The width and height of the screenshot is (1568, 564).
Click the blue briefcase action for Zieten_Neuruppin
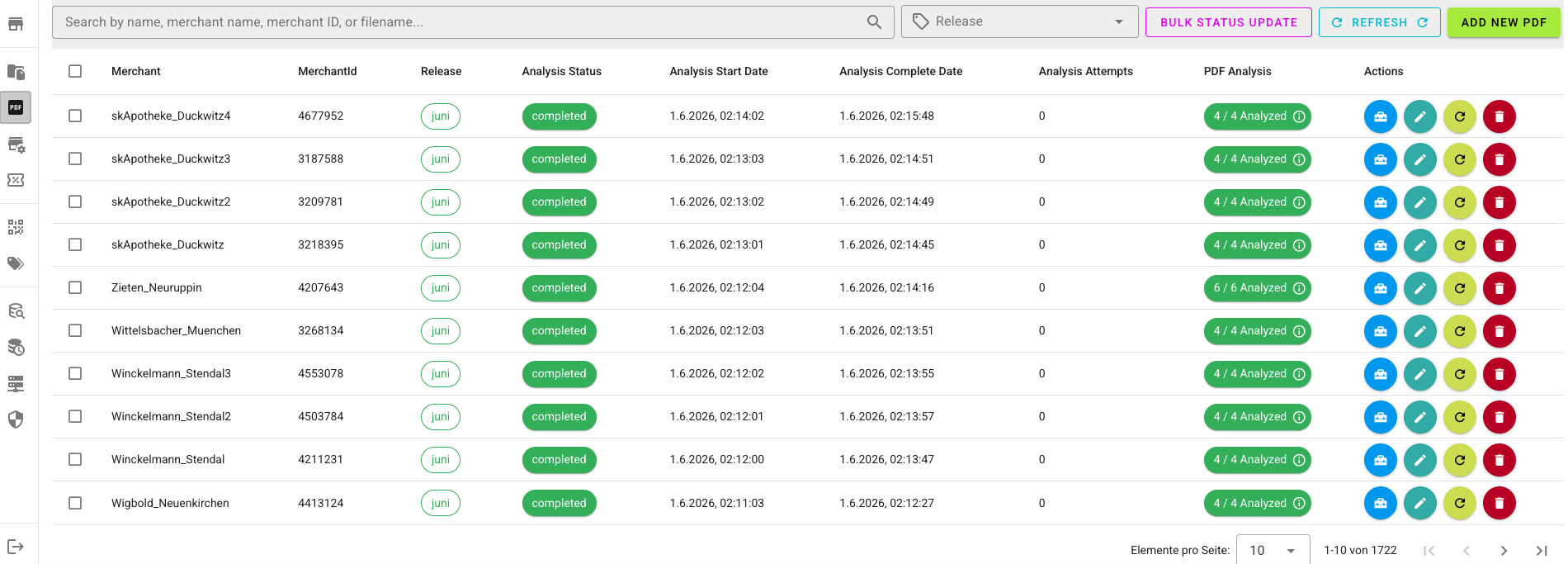tap(1381, 288)
